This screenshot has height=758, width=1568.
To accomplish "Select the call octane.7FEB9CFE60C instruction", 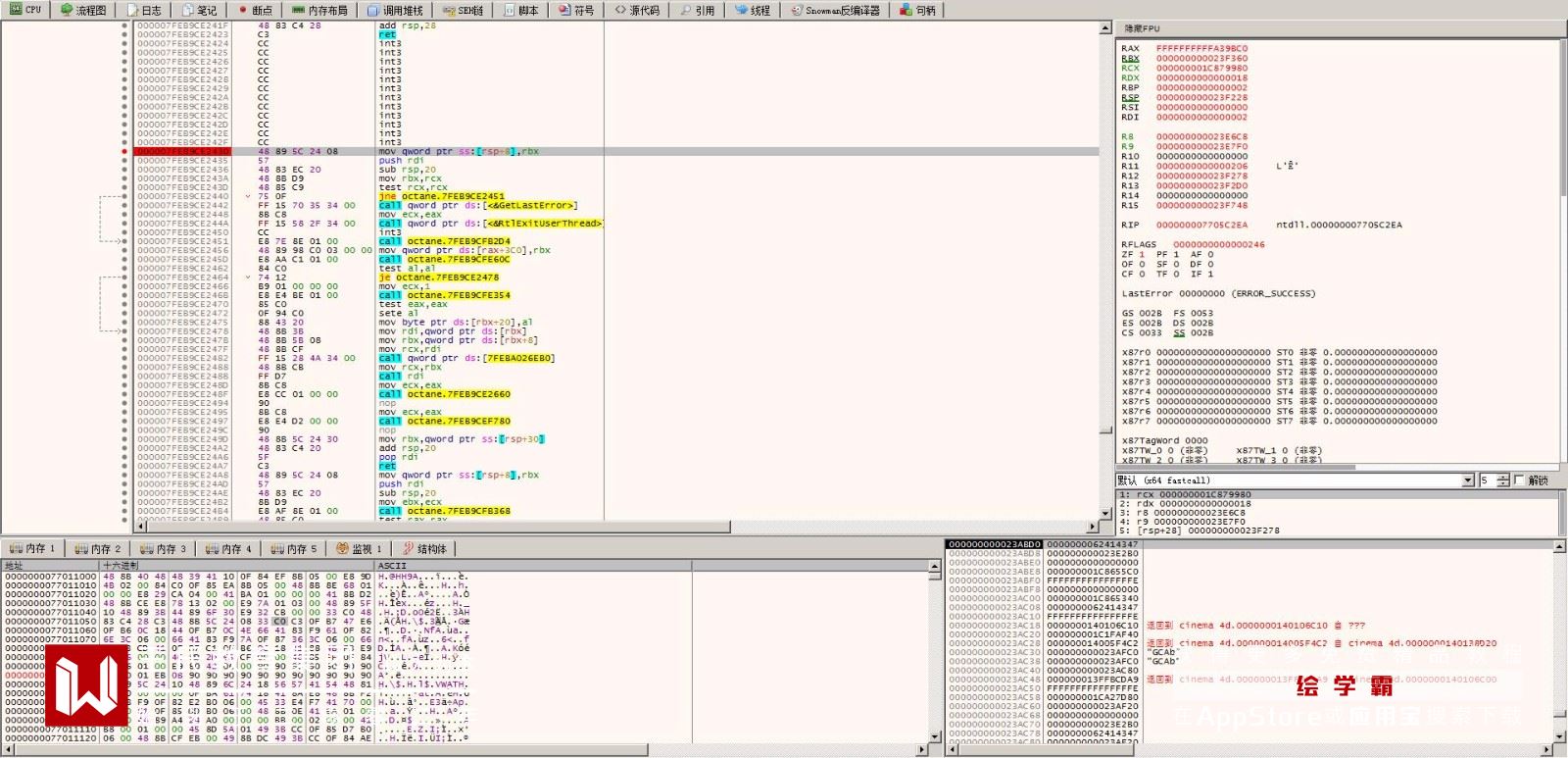I will (444, 260).
